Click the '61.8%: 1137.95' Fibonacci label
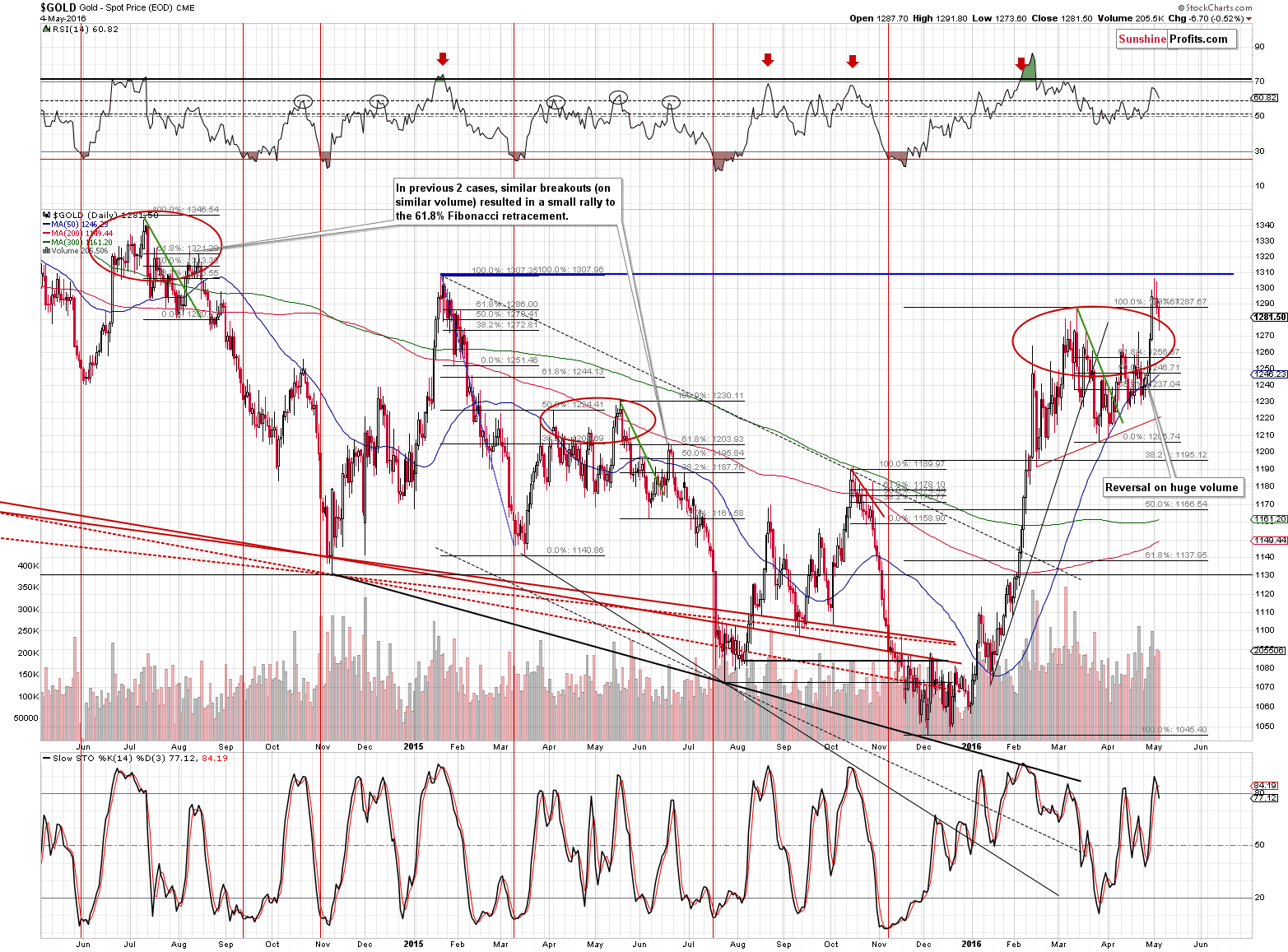The image size is (1288, 952). [1176, 555]
